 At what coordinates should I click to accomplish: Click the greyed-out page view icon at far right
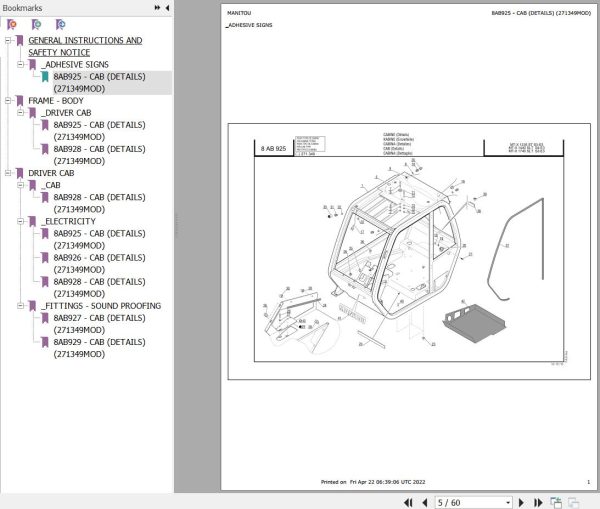point(573,502)
